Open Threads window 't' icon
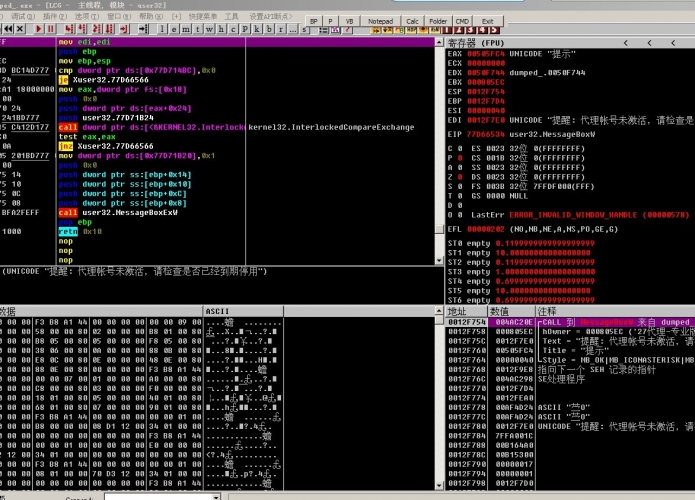The height and width of the screenshot is (500, 695). click(198, 29)
